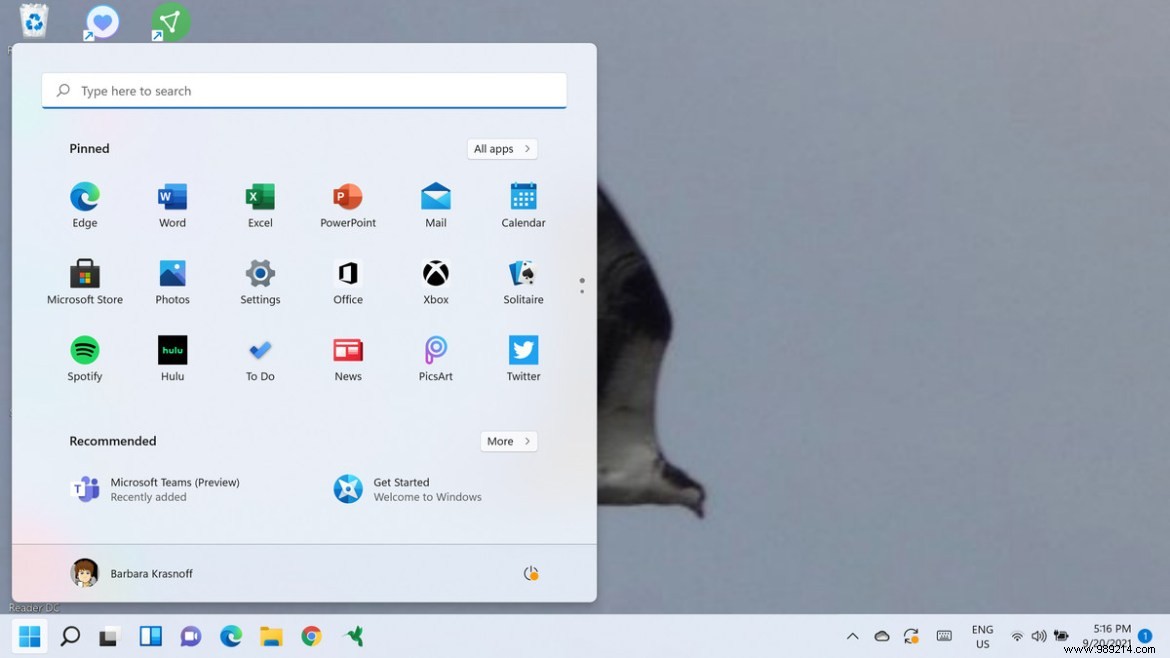The height and width of the screenshot is (658, 1170).
Task: Toggle the Wi-Fi network flyout
Action: pos(1017,636)
